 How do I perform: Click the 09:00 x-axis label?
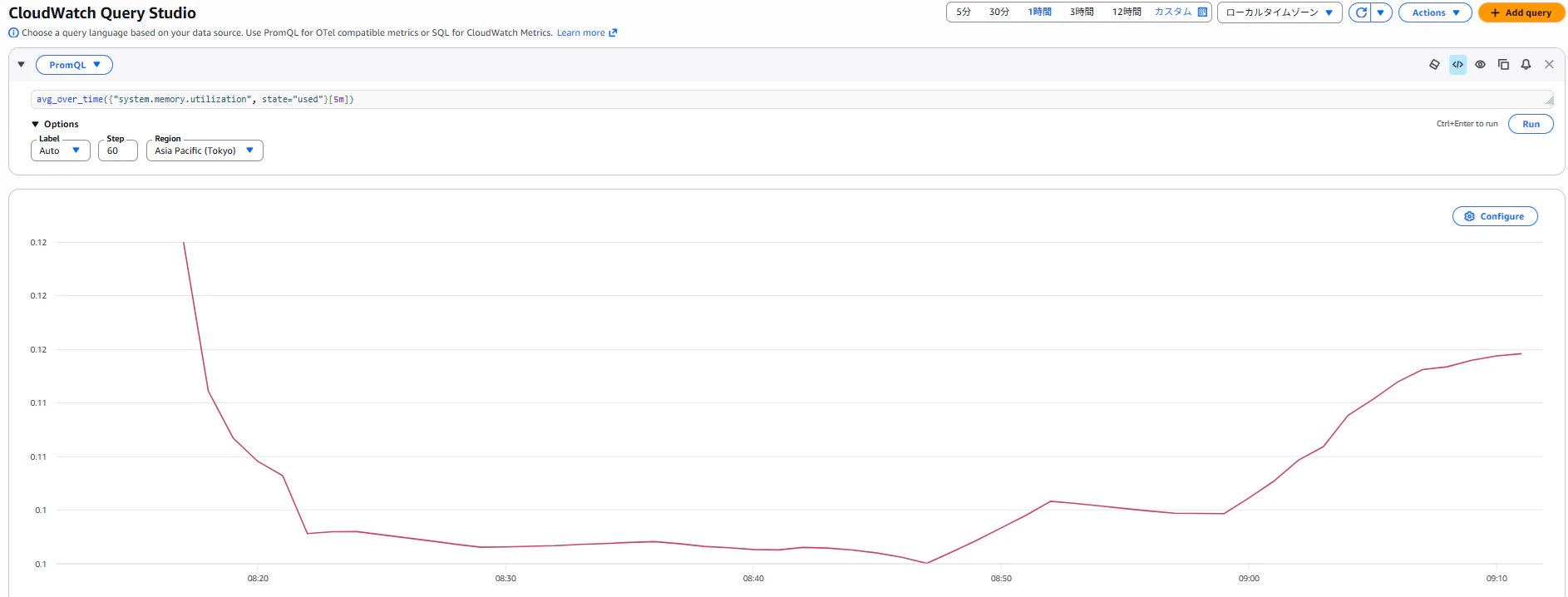click(x=1249, y=579)
